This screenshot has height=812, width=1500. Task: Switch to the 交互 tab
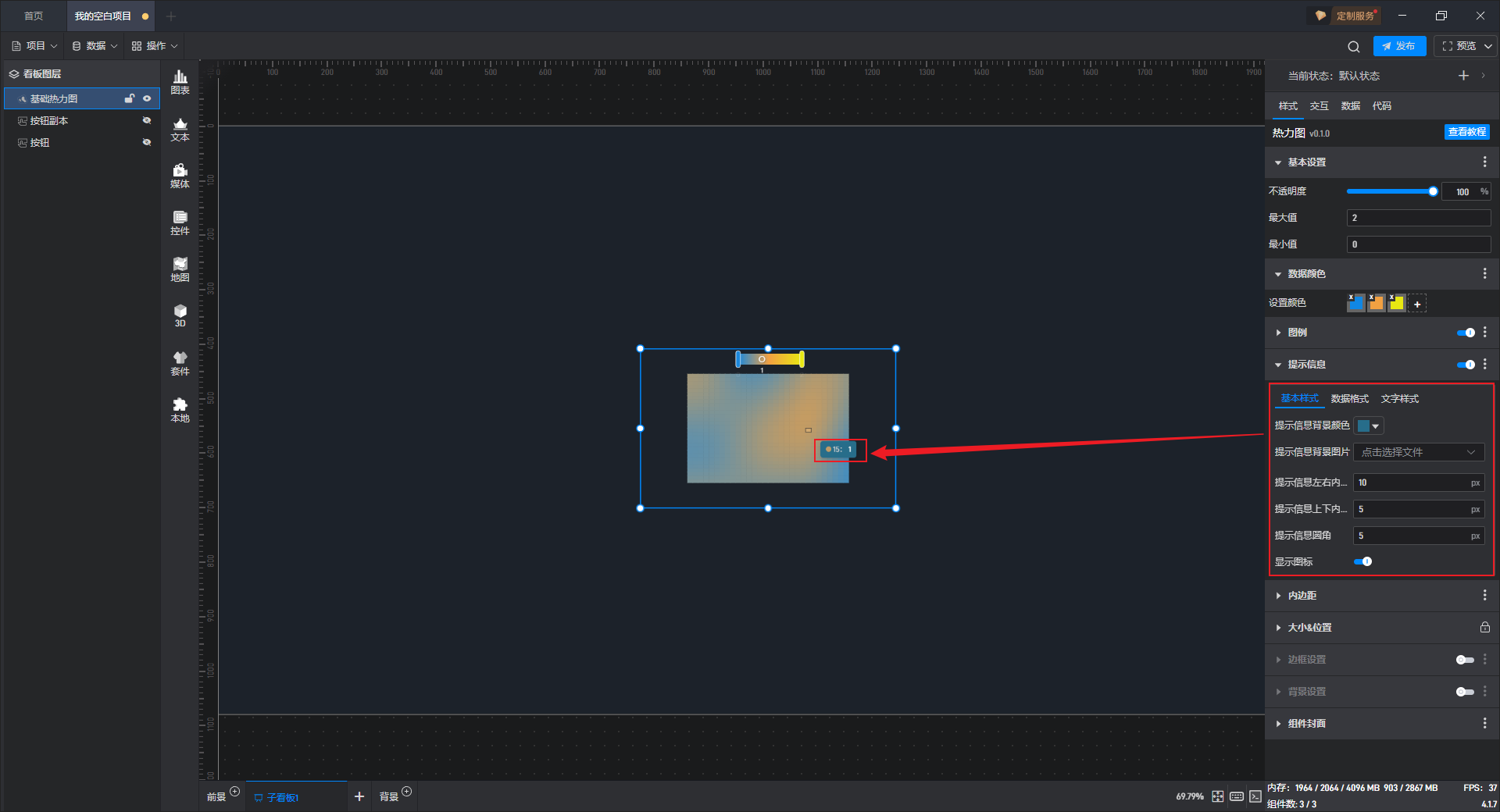(1319, 106)
